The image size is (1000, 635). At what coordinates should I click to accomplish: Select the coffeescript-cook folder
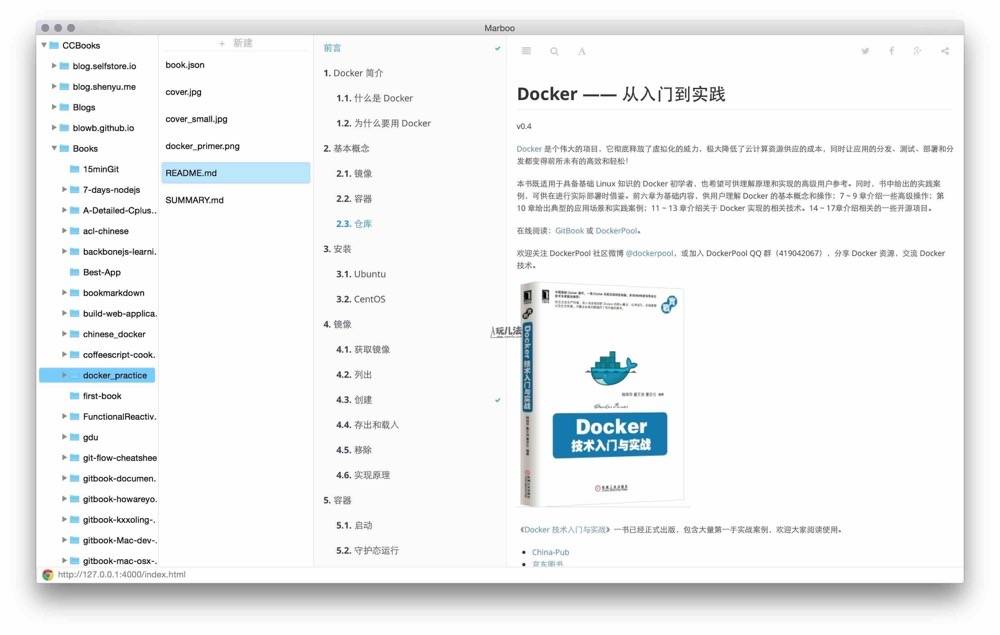click(x=119, y=354)
